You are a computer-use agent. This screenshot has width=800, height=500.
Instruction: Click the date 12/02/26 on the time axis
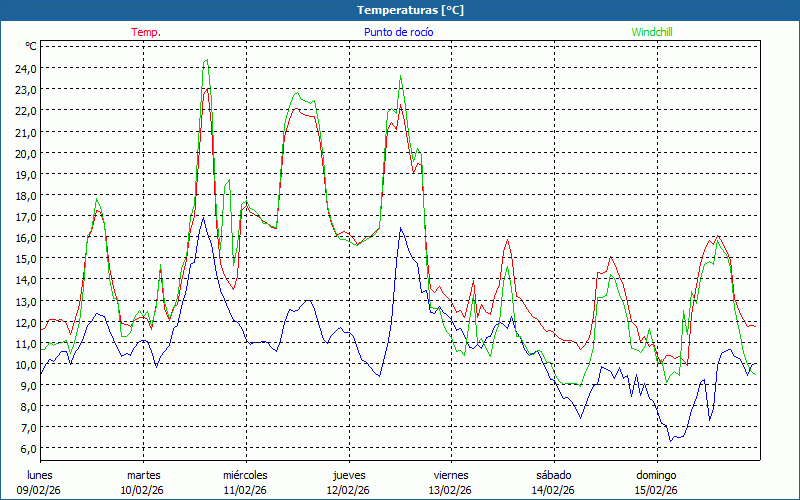pyautogui.click(x=348, y=490)
